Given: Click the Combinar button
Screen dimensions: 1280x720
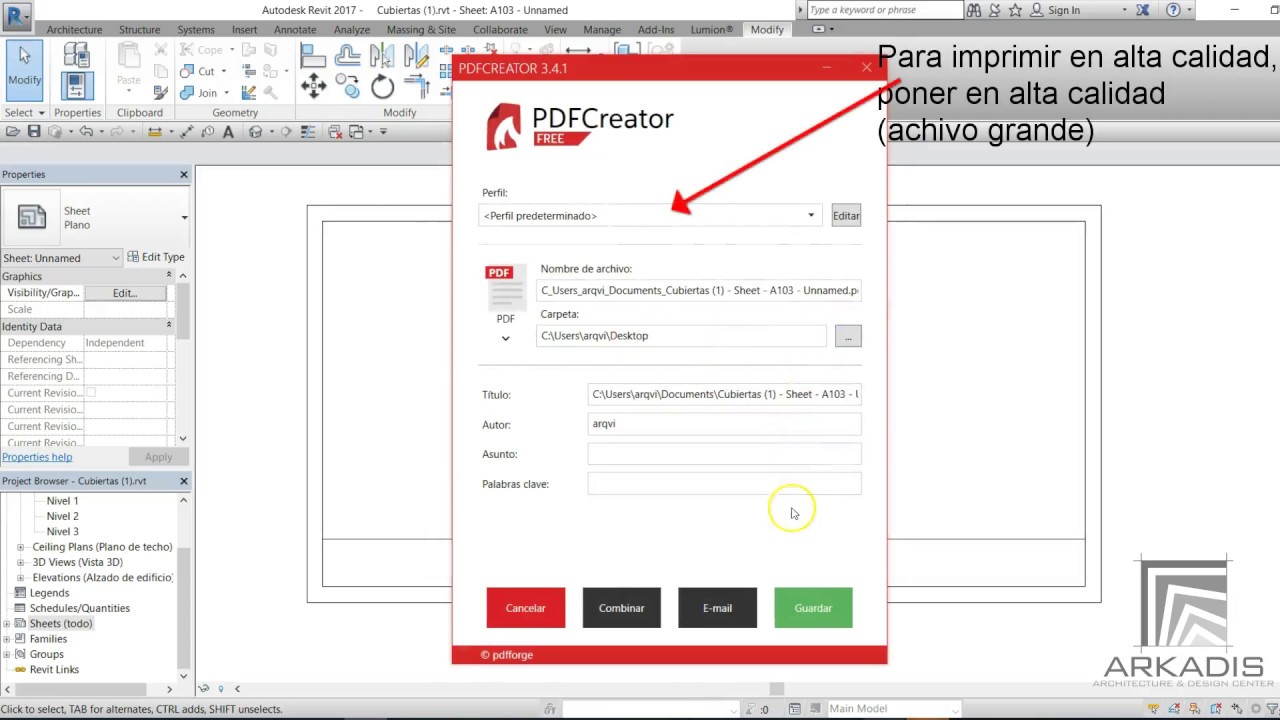Looking at the screenshot, I should (x=621, y=608).
